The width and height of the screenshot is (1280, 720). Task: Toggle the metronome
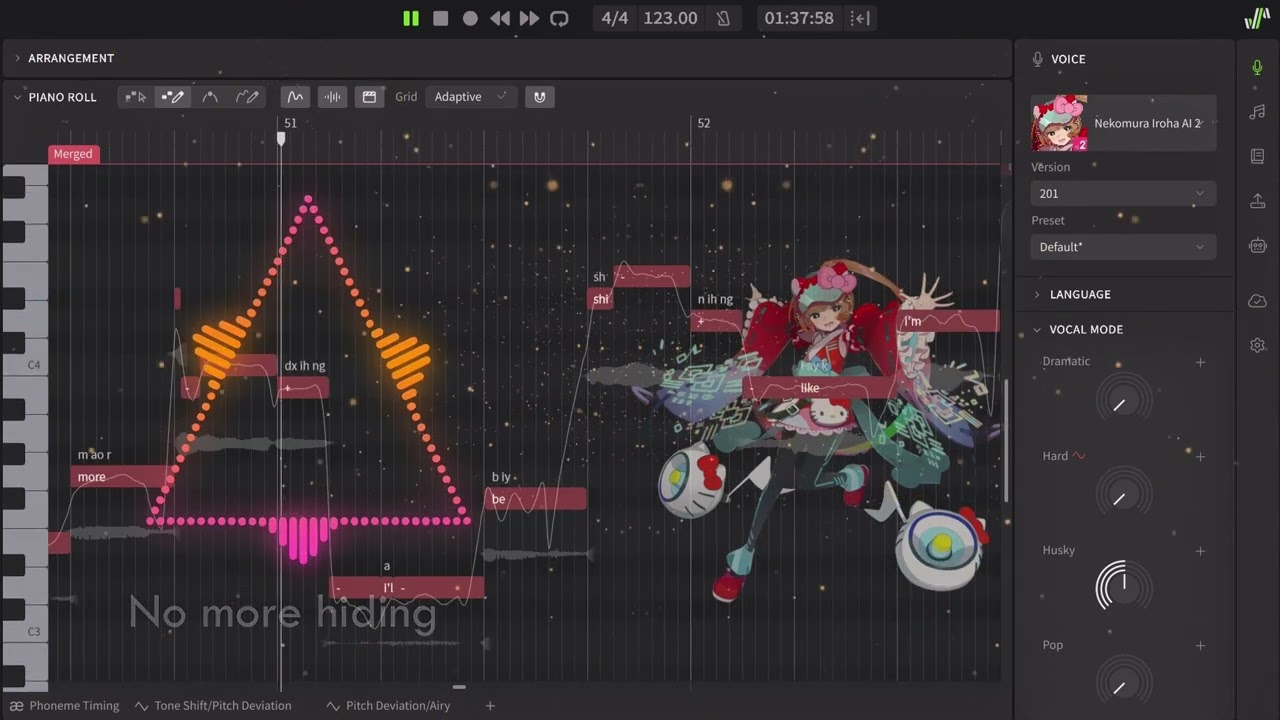tap(723, 18)
